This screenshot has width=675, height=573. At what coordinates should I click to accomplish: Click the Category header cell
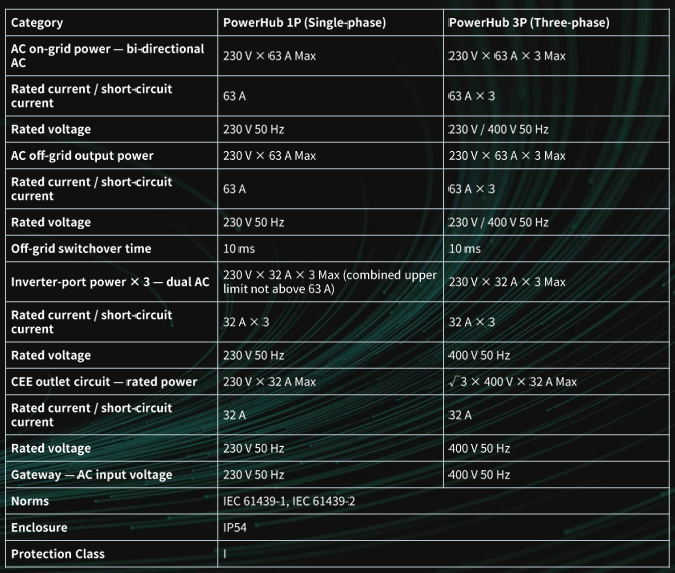pyautogui.click(x=111, y=22)
